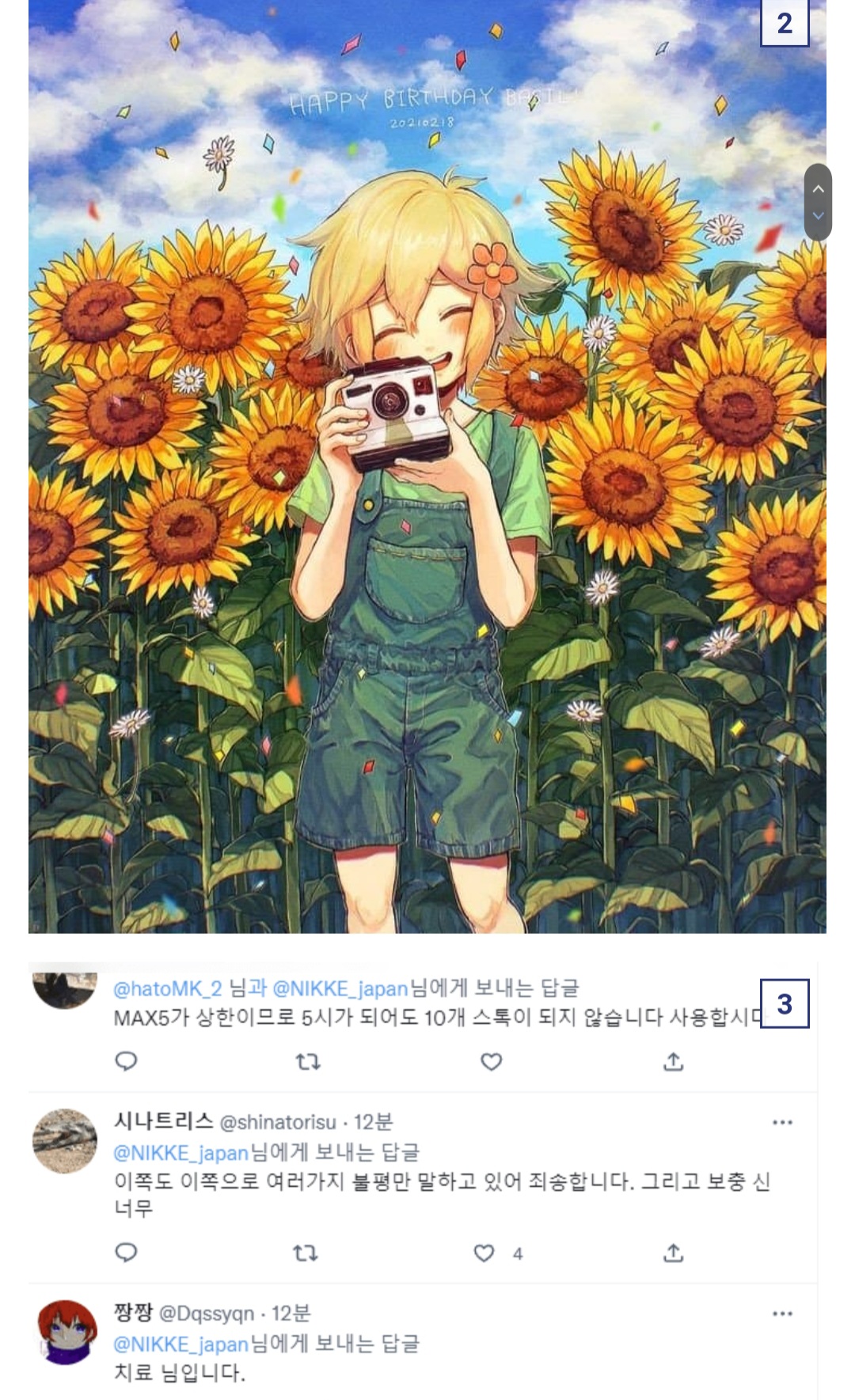The width and height of the screenshot is (855, 1400).
Task: Click reply icon under the MAX5 tweet
Action: pos(127,1061)
